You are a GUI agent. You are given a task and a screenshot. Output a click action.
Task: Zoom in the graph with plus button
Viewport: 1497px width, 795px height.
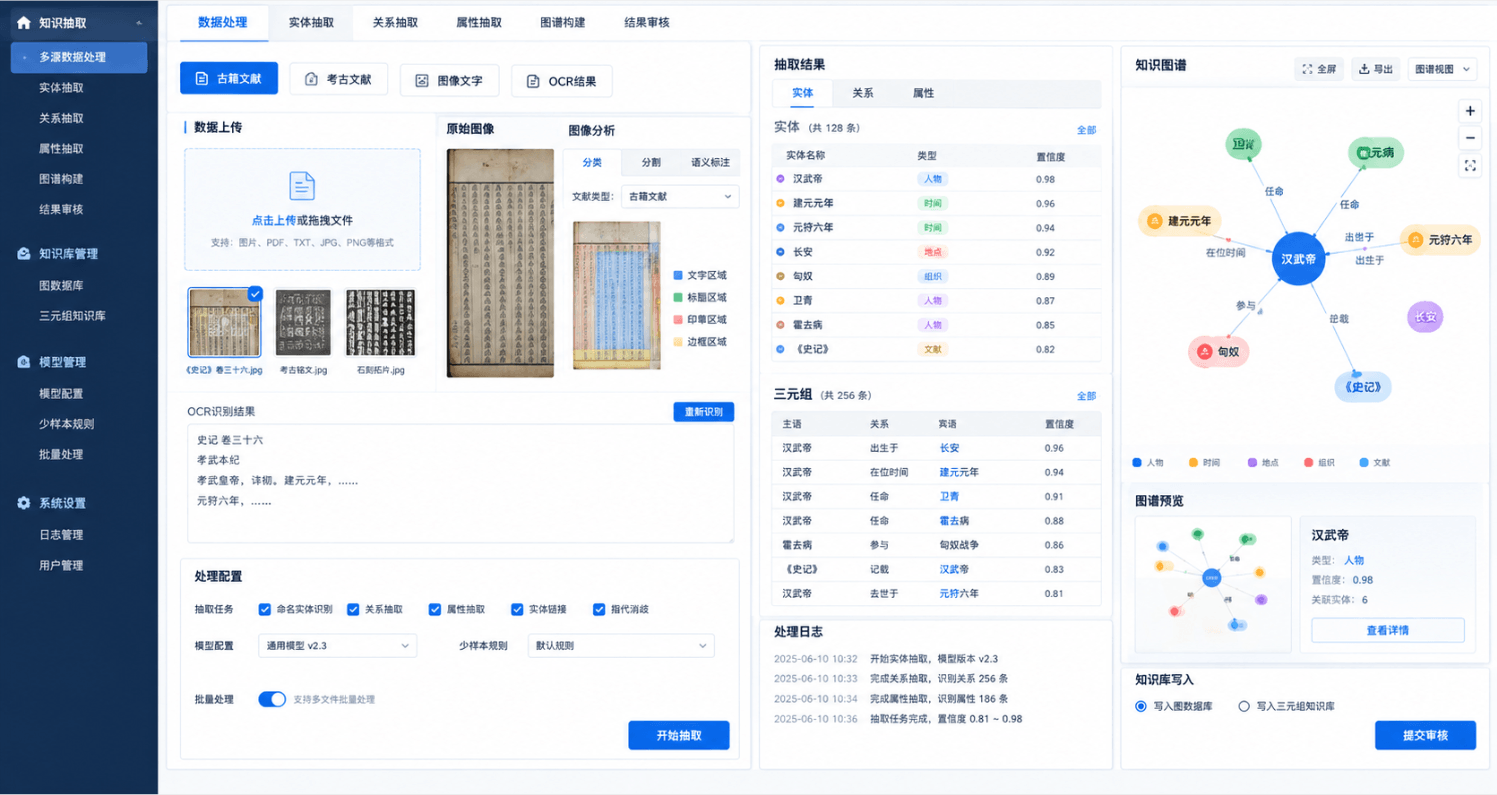[1470, 111]
